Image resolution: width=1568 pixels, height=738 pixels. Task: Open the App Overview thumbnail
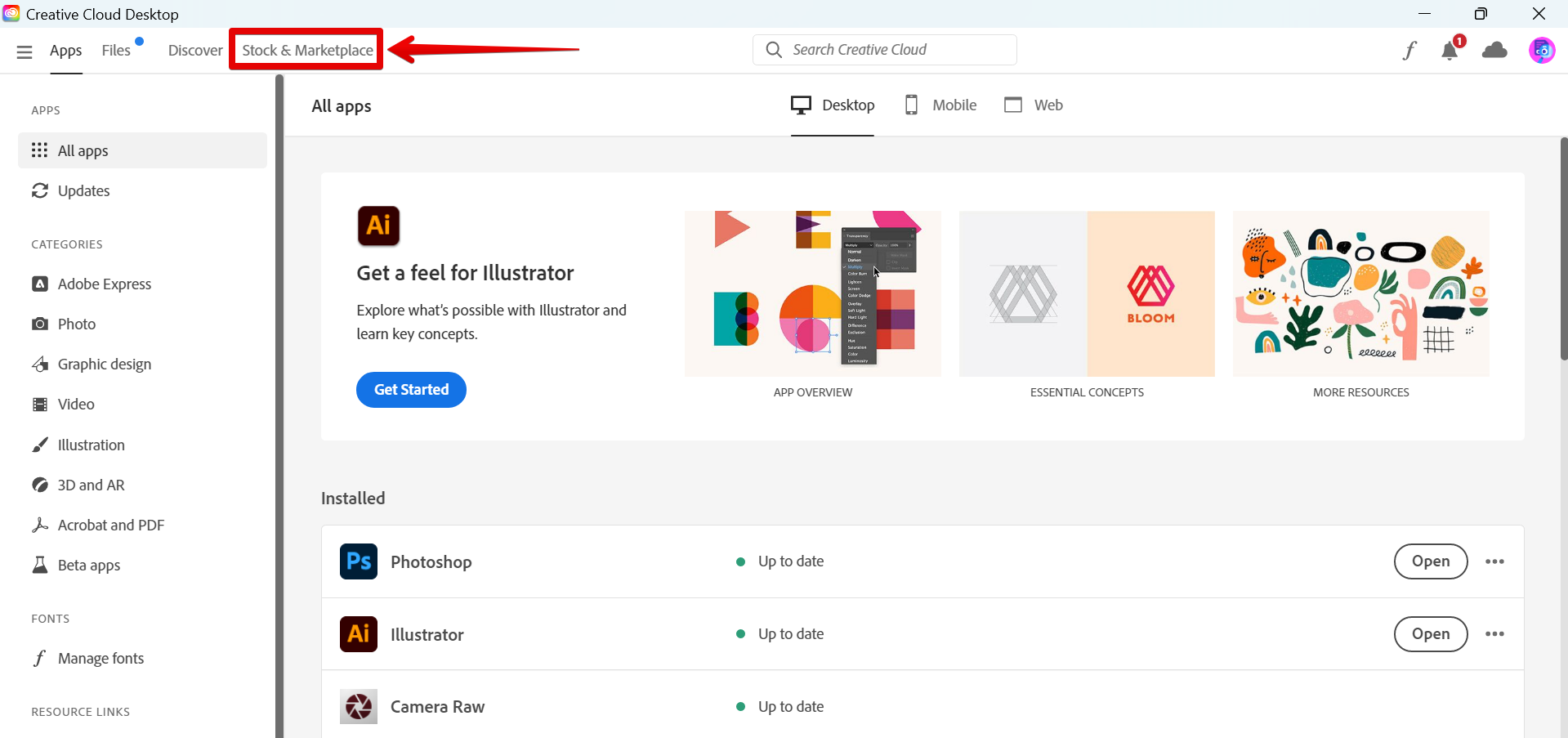coord(813,294)
